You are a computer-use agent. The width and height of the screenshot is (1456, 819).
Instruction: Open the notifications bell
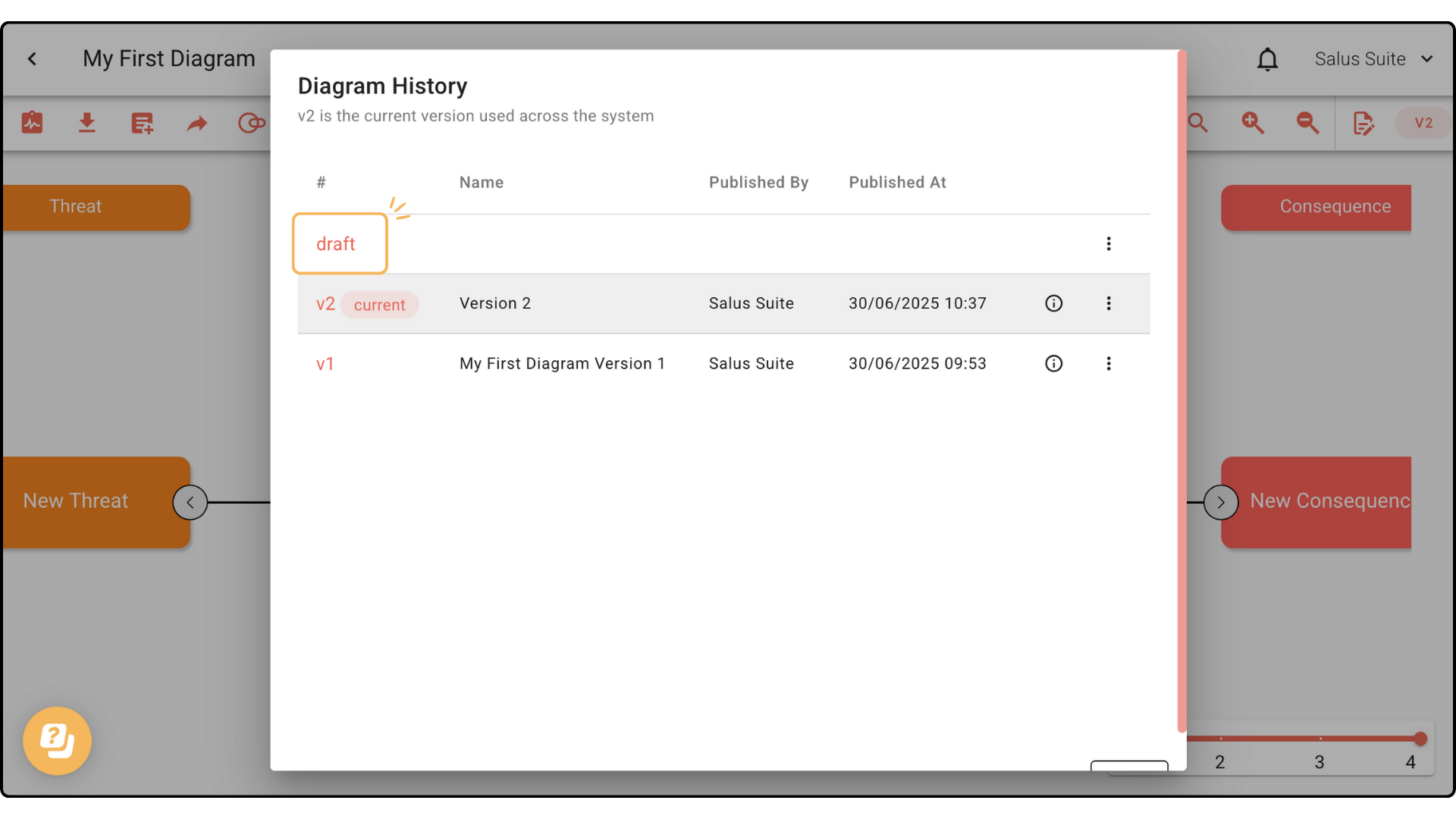(x=1267, y=59)
